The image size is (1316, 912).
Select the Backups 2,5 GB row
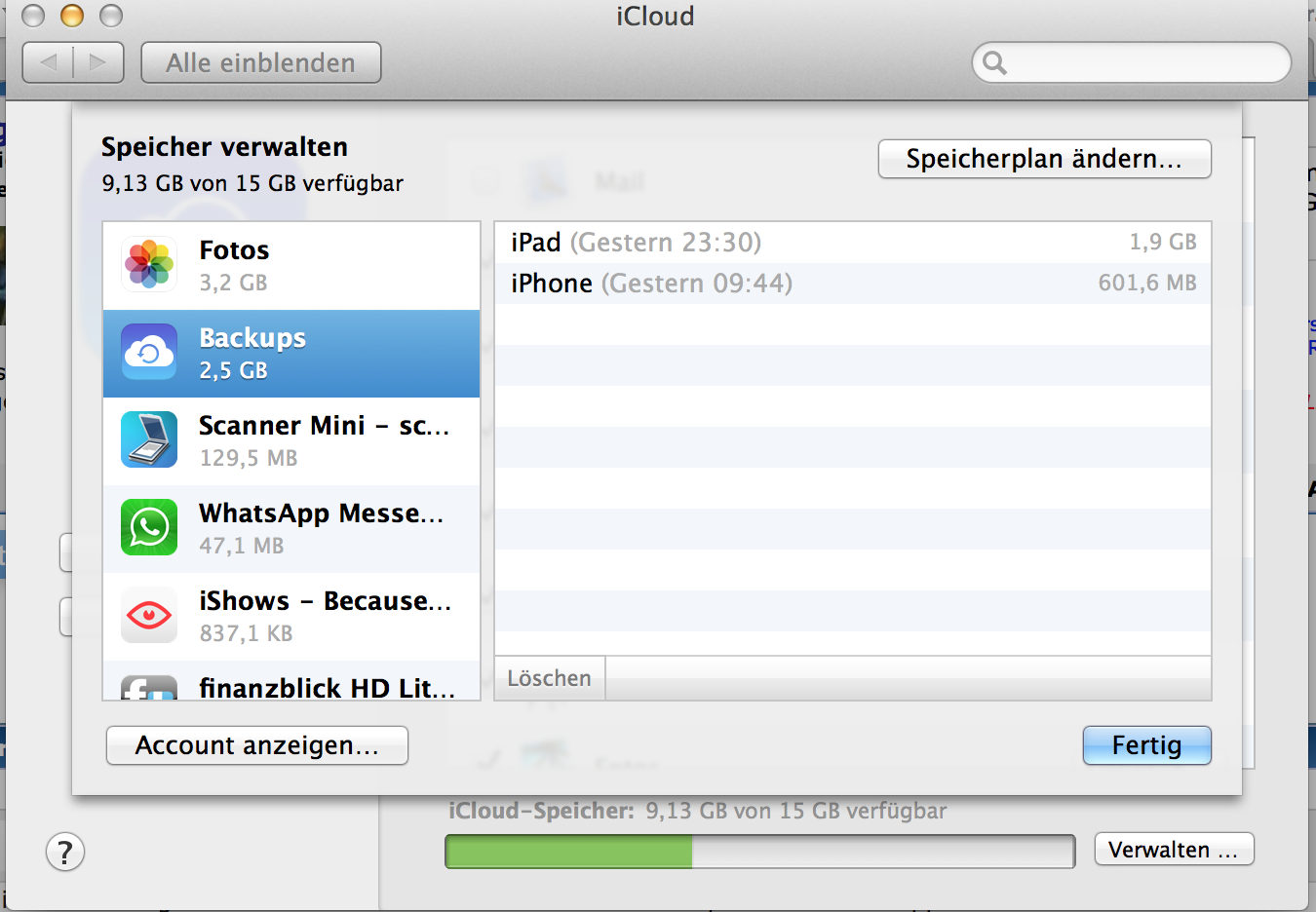pyautogui.click(x=291, y=354)
